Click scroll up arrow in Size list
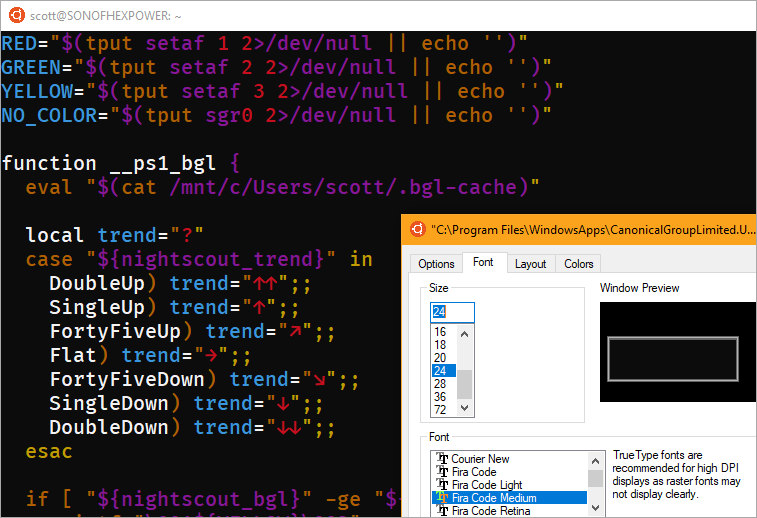The height and width of the screenshot is (518, 757). coord(464,332)
